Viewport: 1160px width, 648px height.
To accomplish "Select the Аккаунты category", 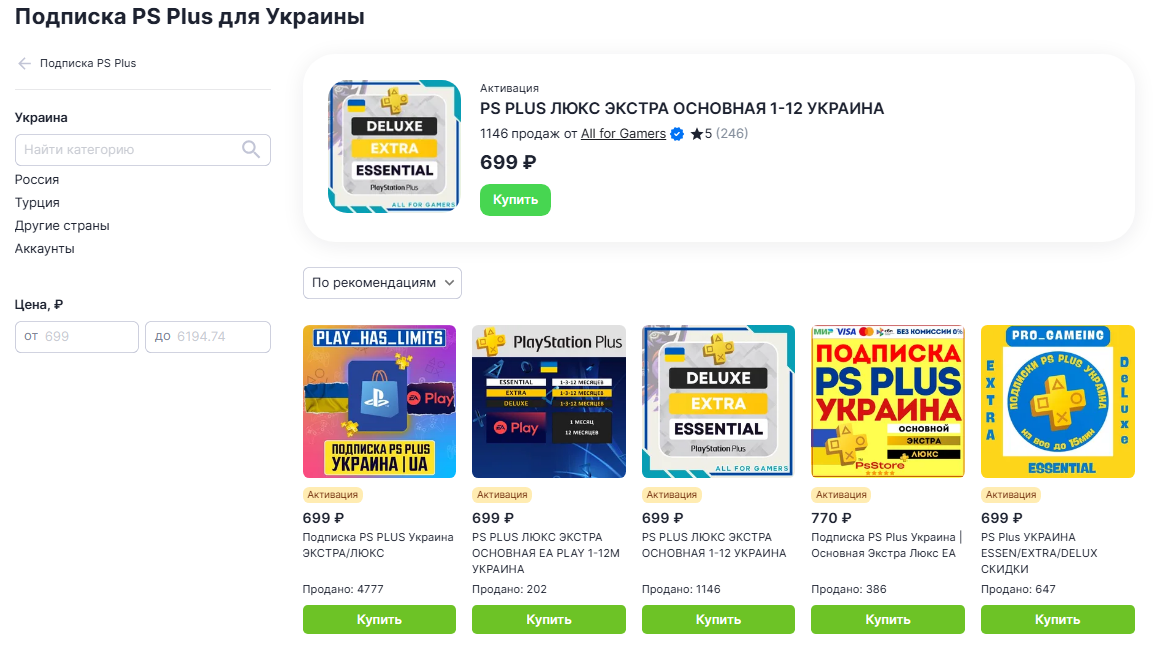I will click(x=44, y=249).
